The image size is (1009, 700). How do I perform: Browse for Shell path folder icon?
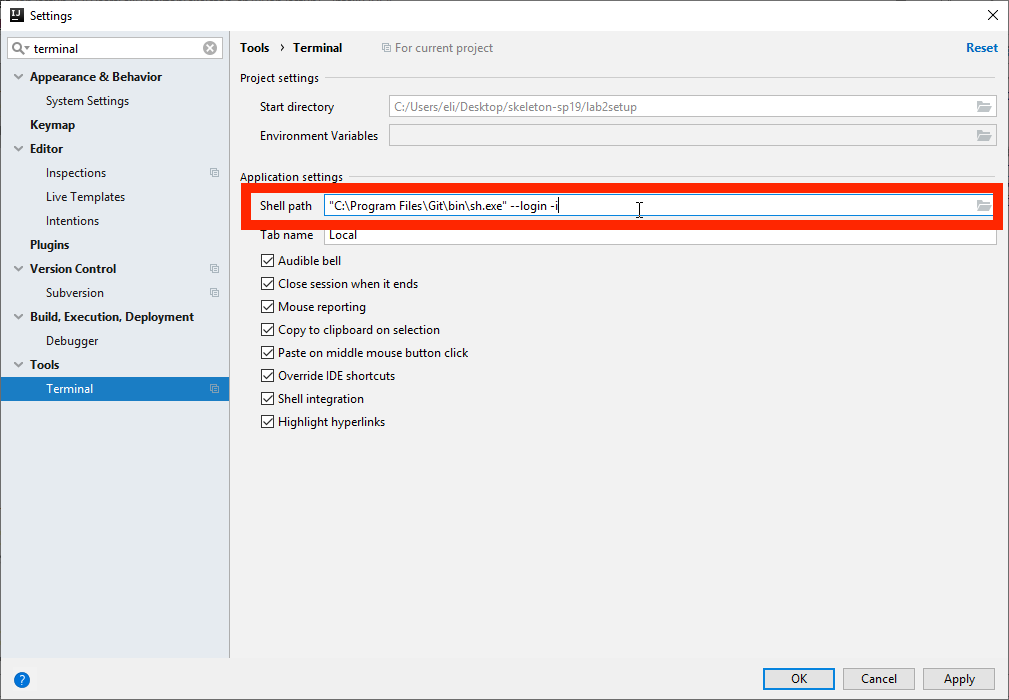tap(983, 206)
